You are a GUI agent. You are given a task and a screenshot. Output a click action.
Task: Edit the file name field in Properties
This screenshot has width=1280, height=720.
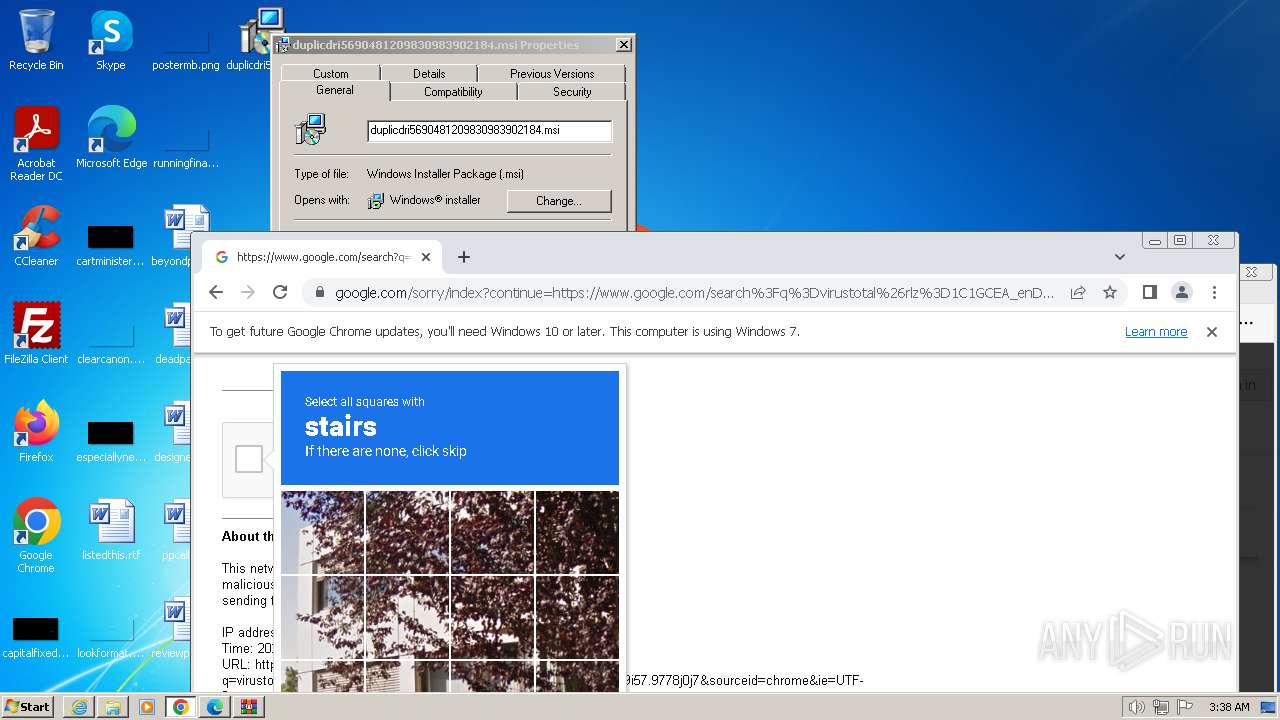(489, 130)
